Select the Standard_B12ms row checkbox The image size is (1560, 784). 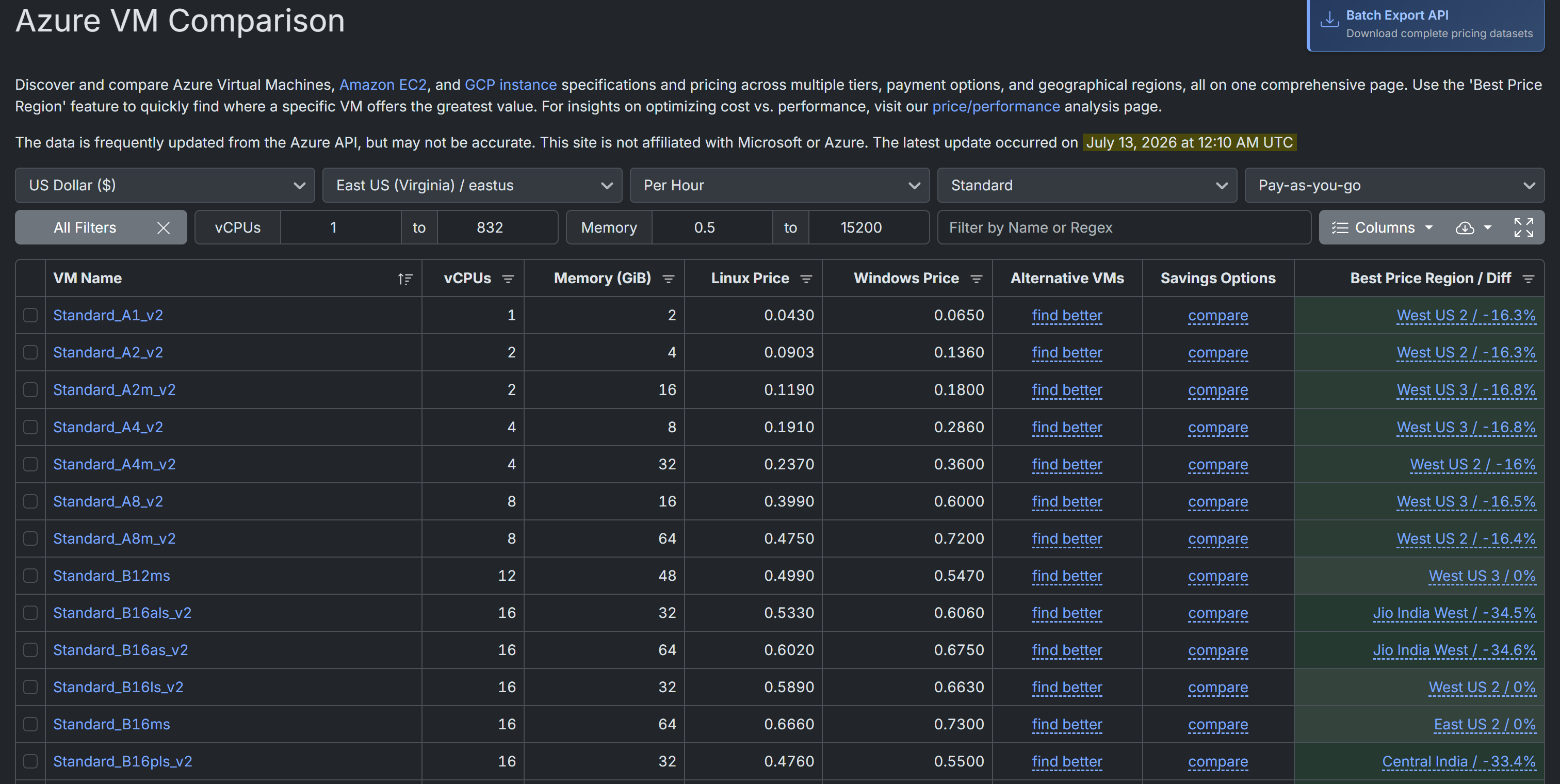tap(30, 576)
